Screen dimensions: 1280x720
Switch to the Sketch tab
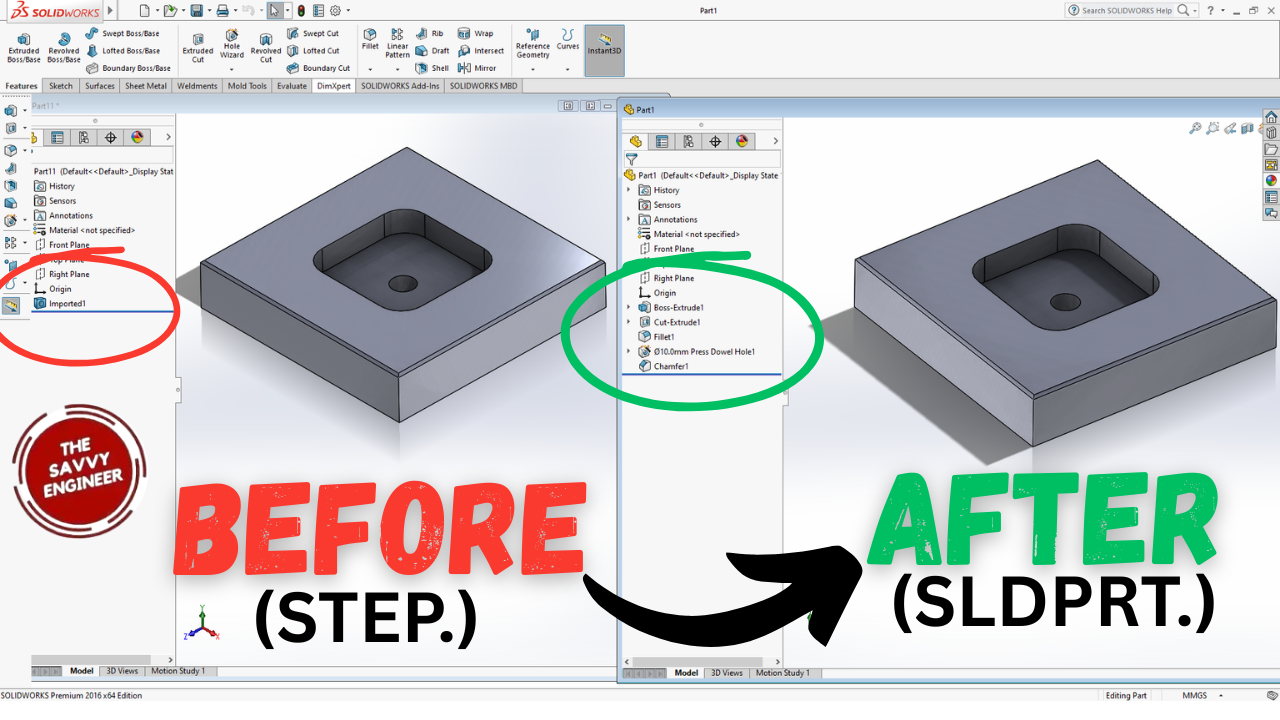61,86
